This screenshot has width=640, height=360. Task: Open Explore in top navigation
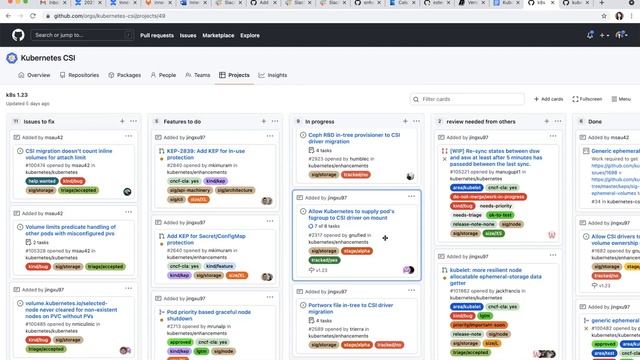pos(250,36)
